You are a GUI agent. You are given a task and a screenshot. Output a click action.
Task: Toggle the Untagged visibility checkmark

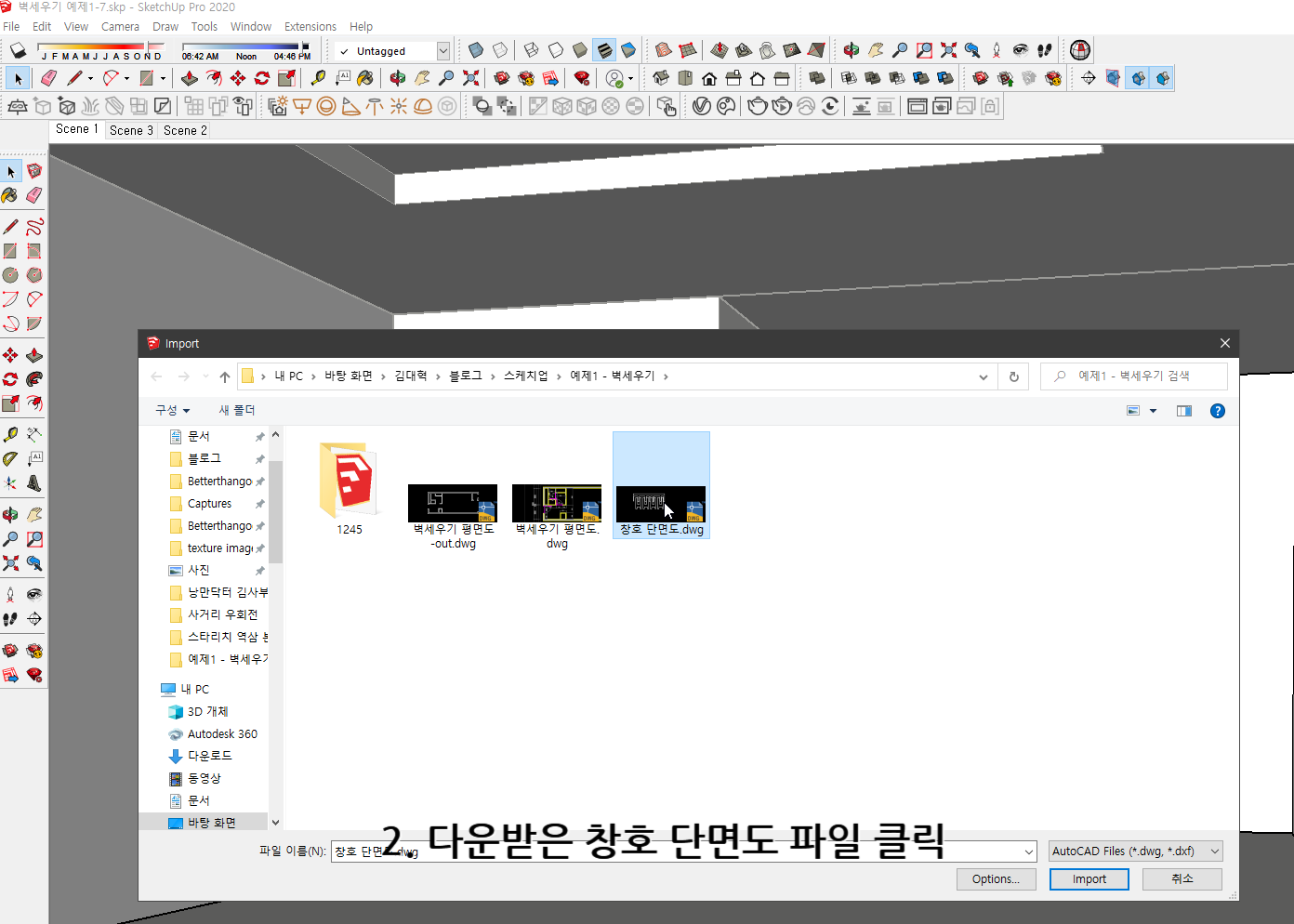[342, 50]
